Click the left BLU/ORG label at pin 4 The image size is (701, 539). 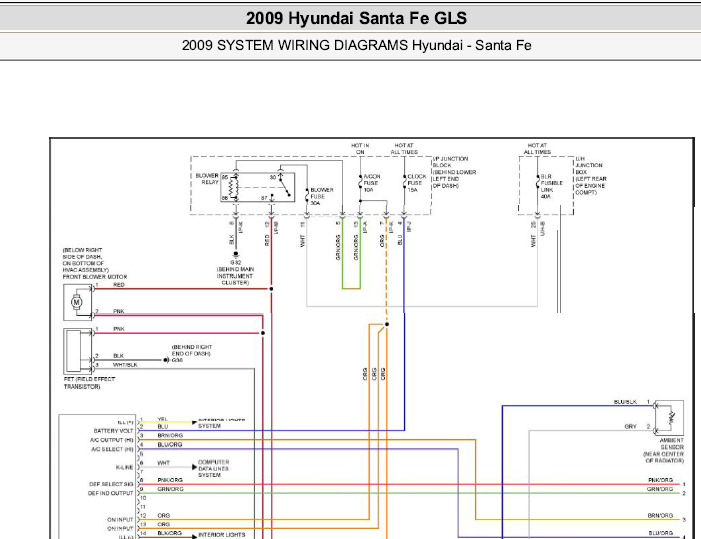(x=170, y=445)
